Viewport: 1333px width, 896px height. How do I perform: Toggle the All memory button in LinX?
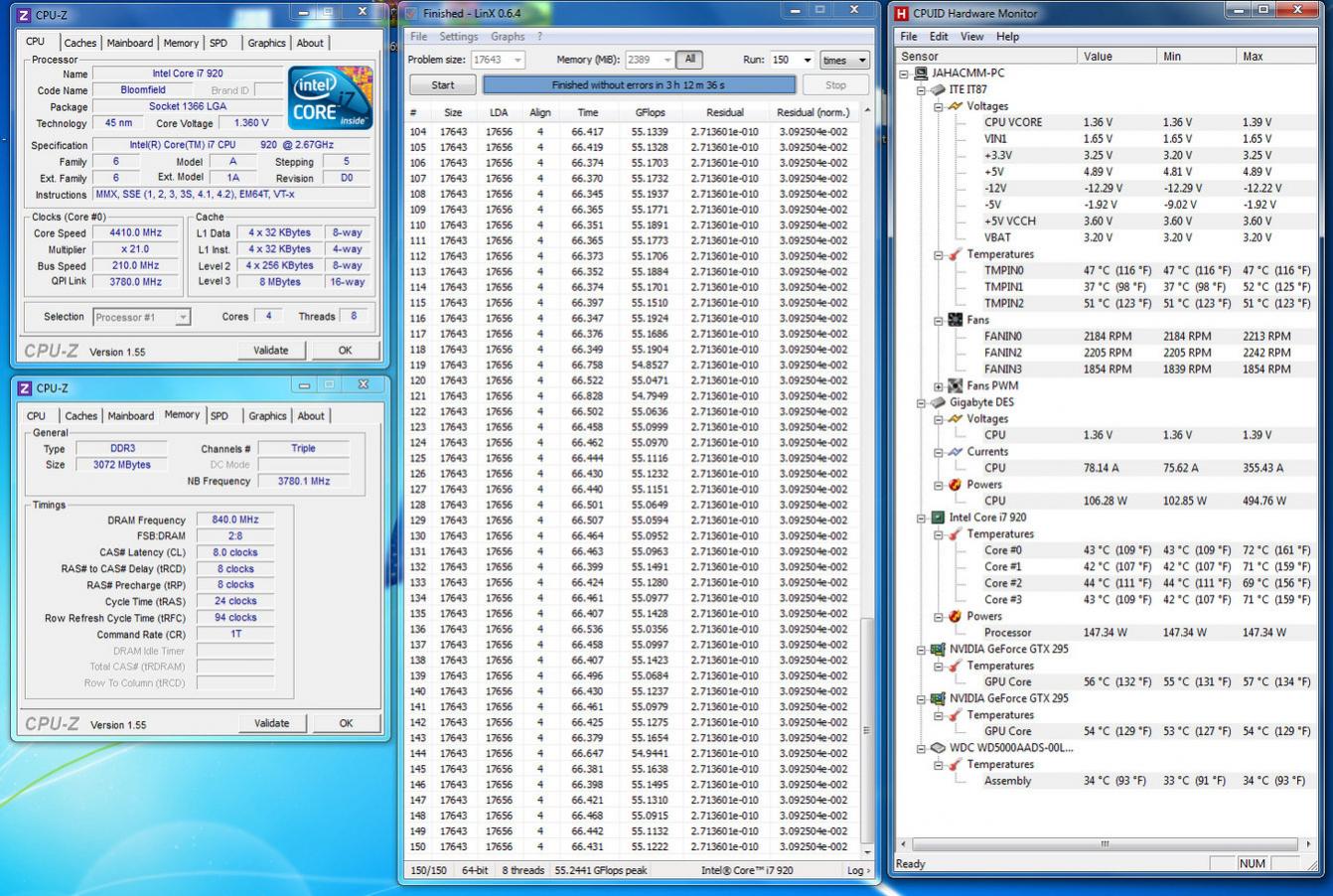(x=689, y=60)
